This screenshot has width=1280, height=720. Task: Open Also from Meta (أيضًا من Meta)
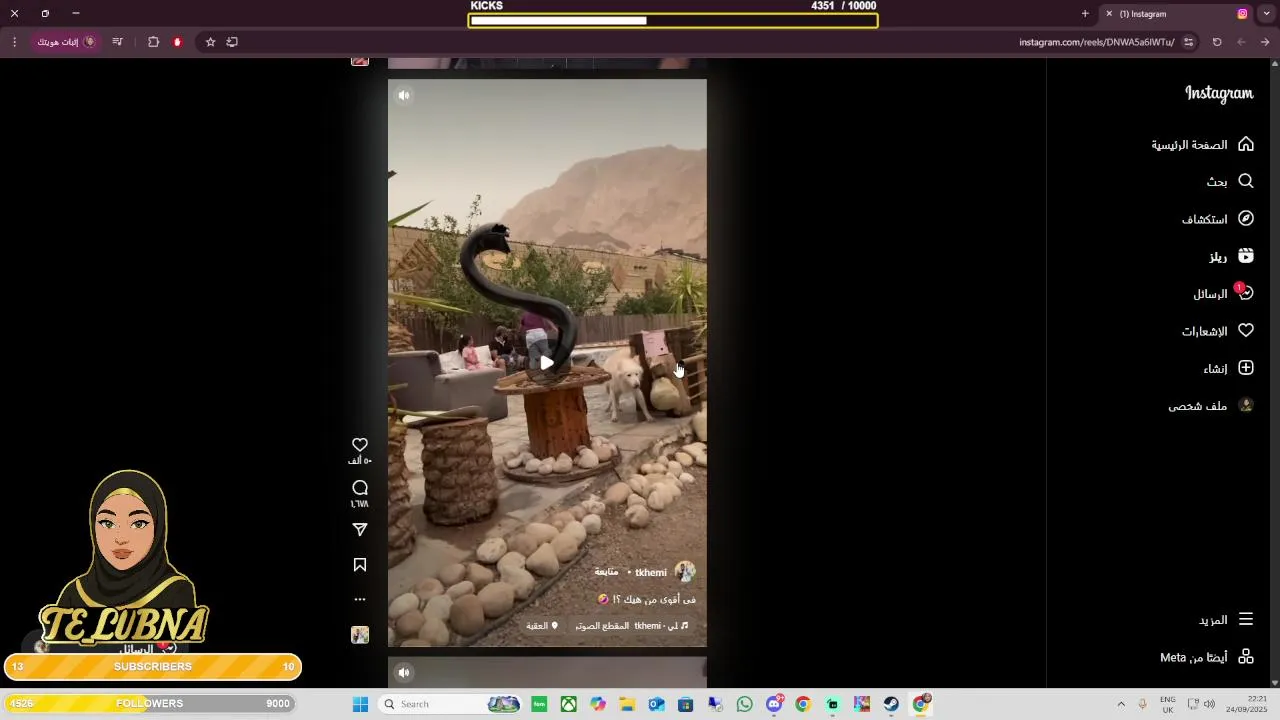pos(1207,657)
